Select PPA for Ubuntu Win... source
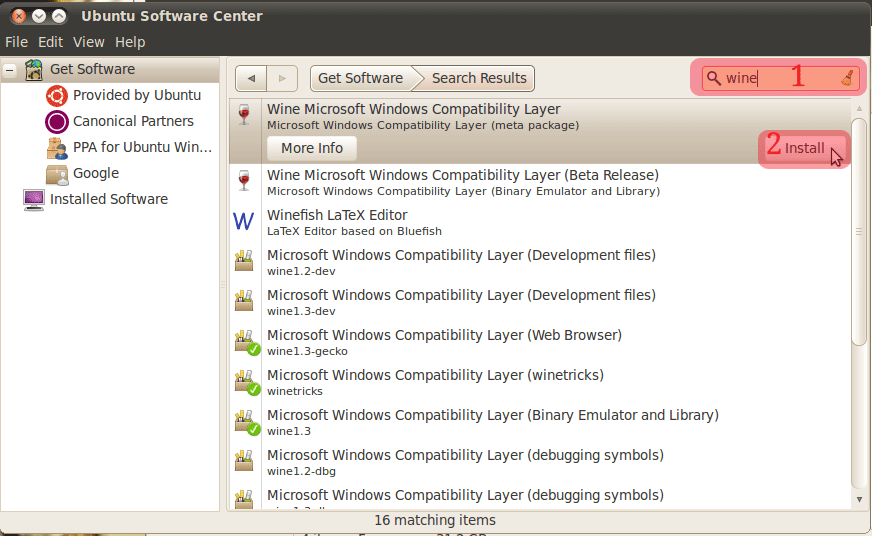The width and height of the screenshot is (872, 536). click(142, 147)
